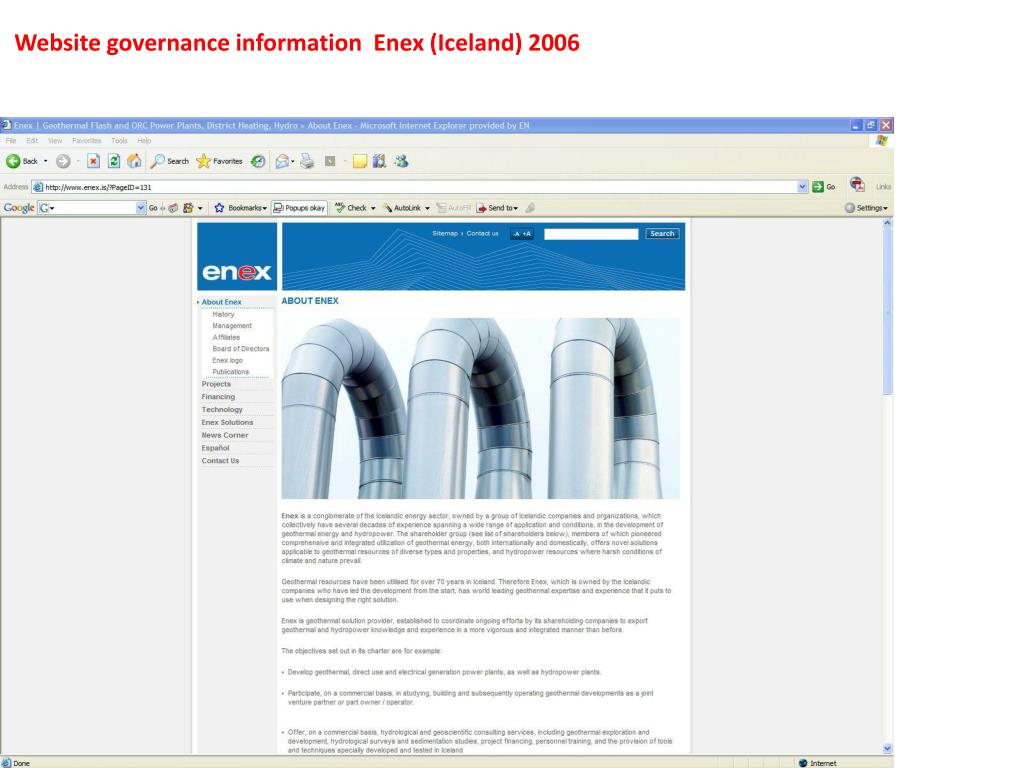Open the Back button history dropdown arrow
The image size is (1024, 768).
click(x=46, y=161)
